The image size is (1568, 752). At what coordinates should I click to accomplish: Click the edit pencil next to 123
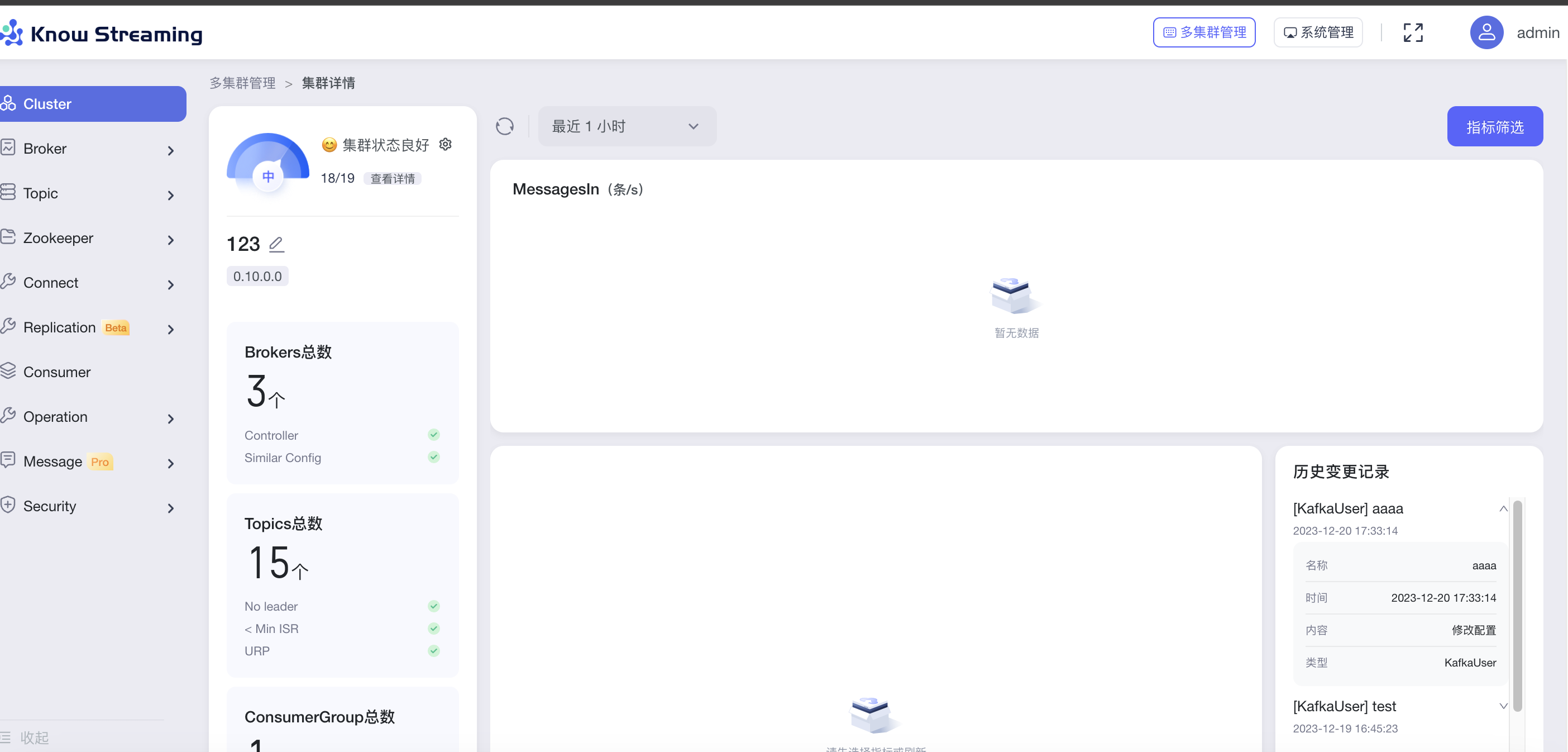(x=276, y=244)
